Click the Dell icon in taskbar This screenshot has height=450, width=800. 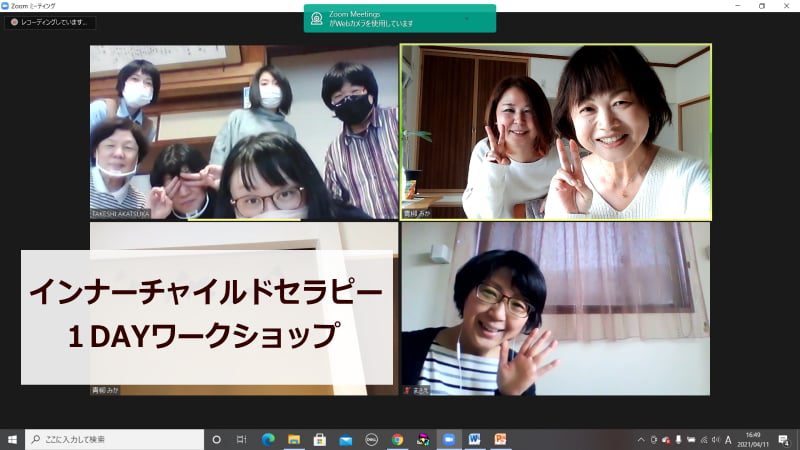point(372,439)
